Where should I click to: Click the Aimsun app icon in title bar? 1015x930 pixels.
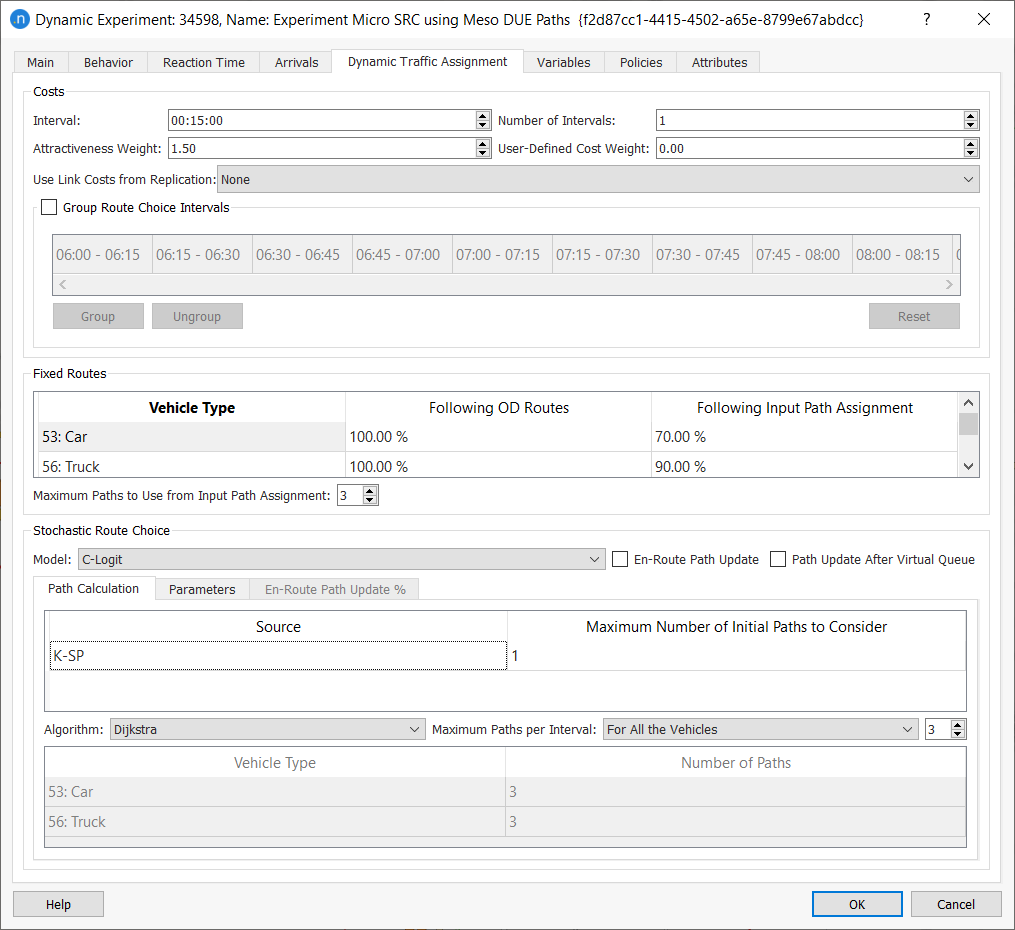20,20
